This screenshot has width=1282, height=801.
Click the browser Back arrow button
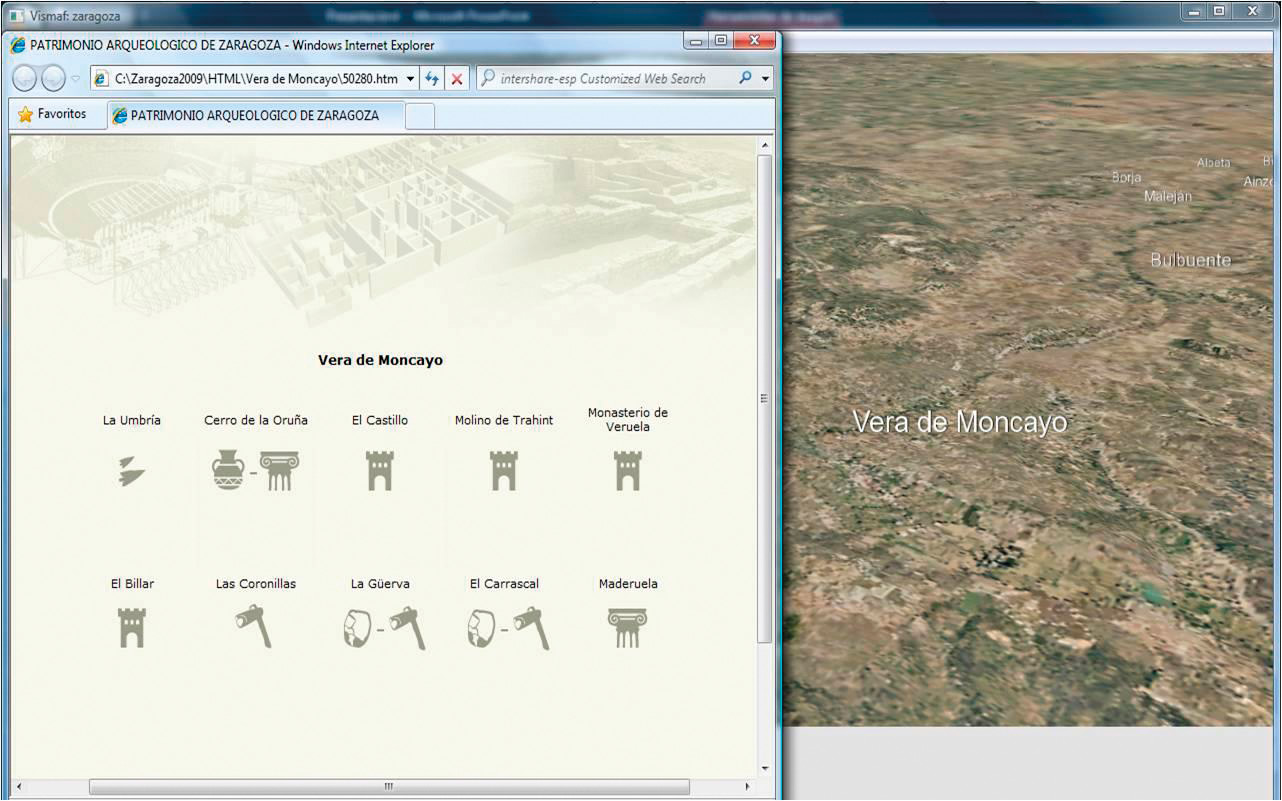click(x=25, y=78)
